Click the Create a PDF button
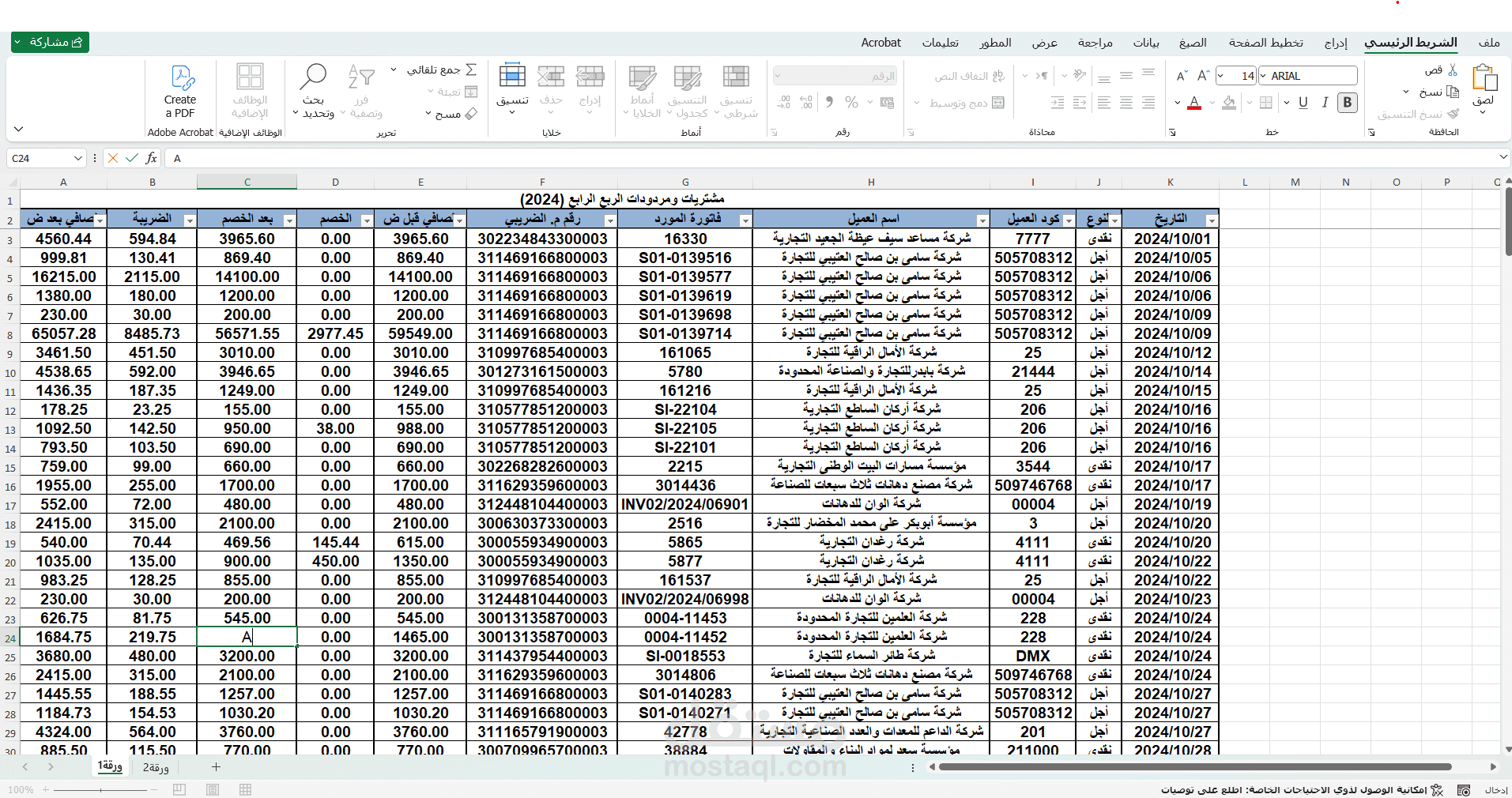1512x798 pixels. (x=181, y=91)
